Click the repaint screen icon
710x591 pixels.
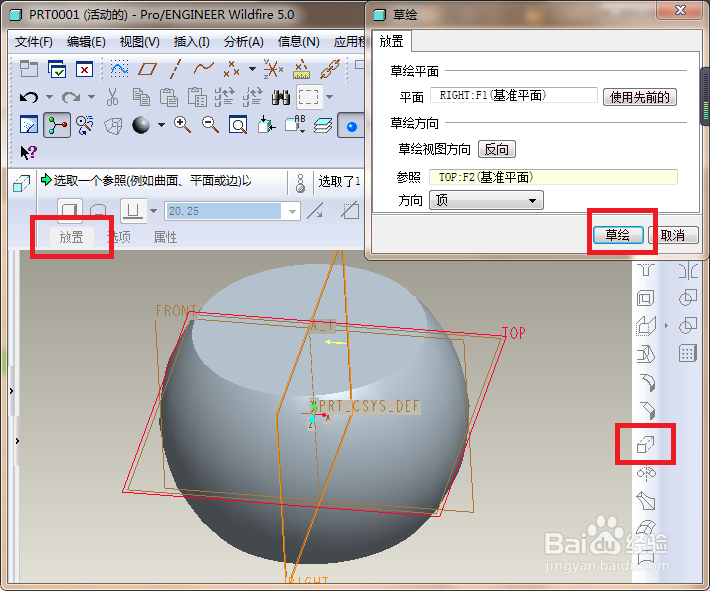coord(29,125)
